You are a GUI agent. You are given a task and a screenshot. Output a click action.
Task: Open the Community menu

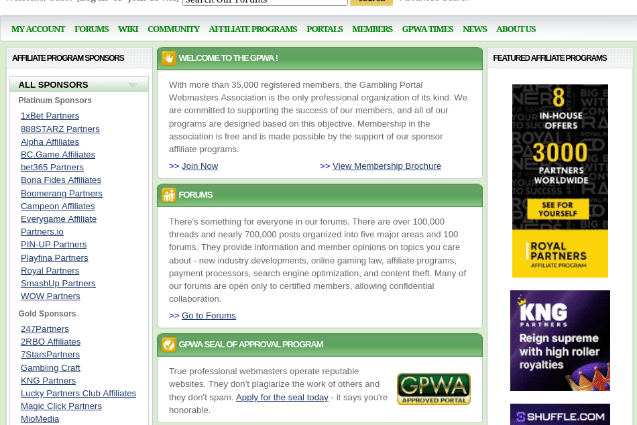point(173,29)
